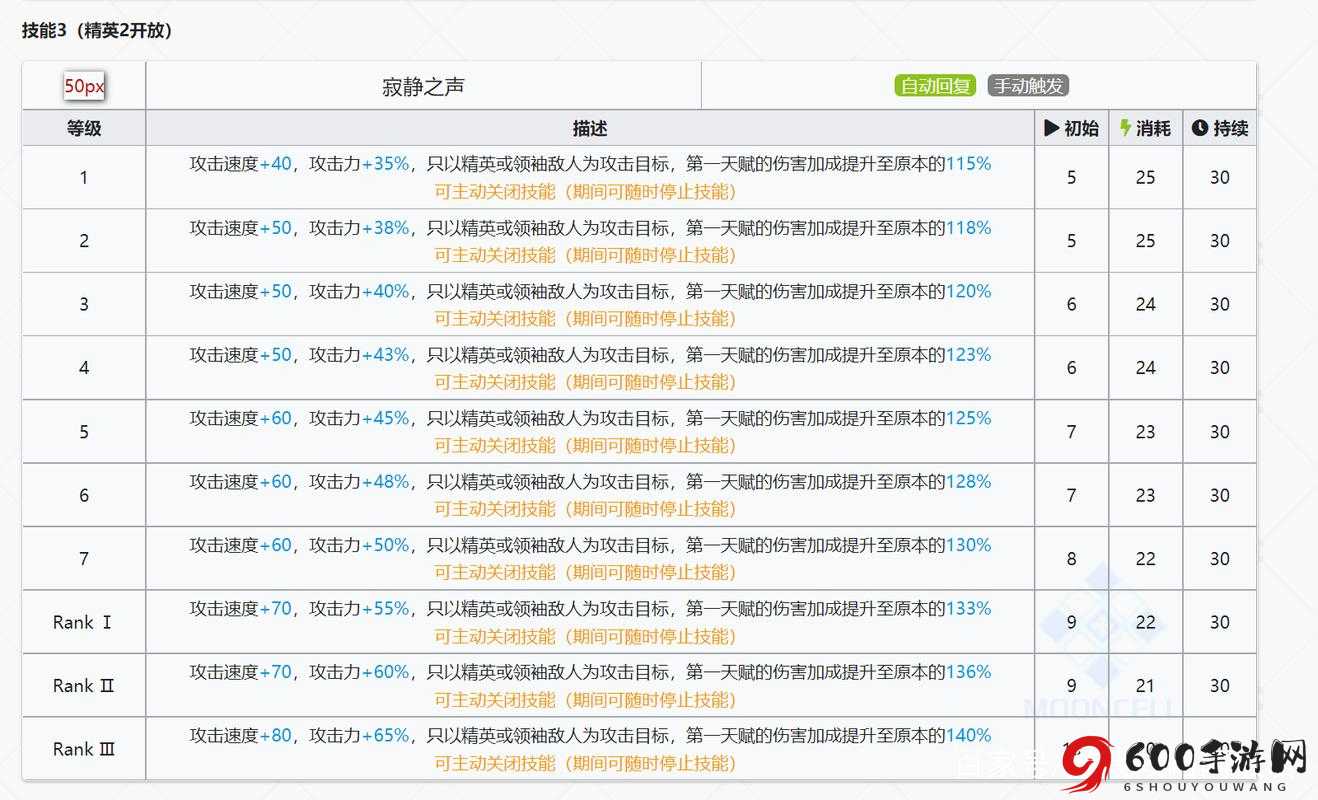Click the 等级 column header
This screenshot has width=1318, height=800.
click(x=84, y=128)
